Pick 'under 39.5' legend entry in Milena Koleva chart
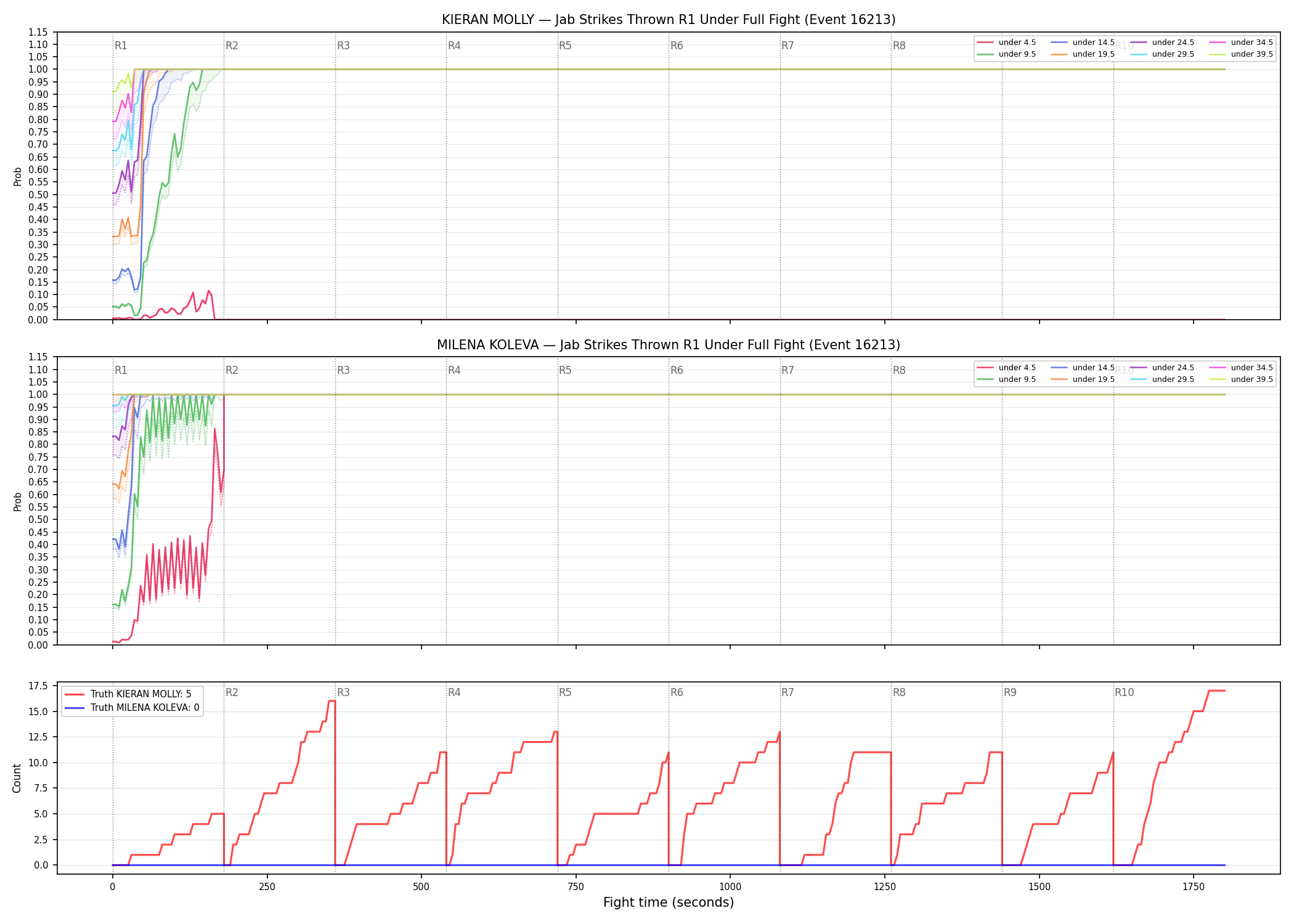This screenshot has height=924, width=1294. click(x=1242, y=379)
